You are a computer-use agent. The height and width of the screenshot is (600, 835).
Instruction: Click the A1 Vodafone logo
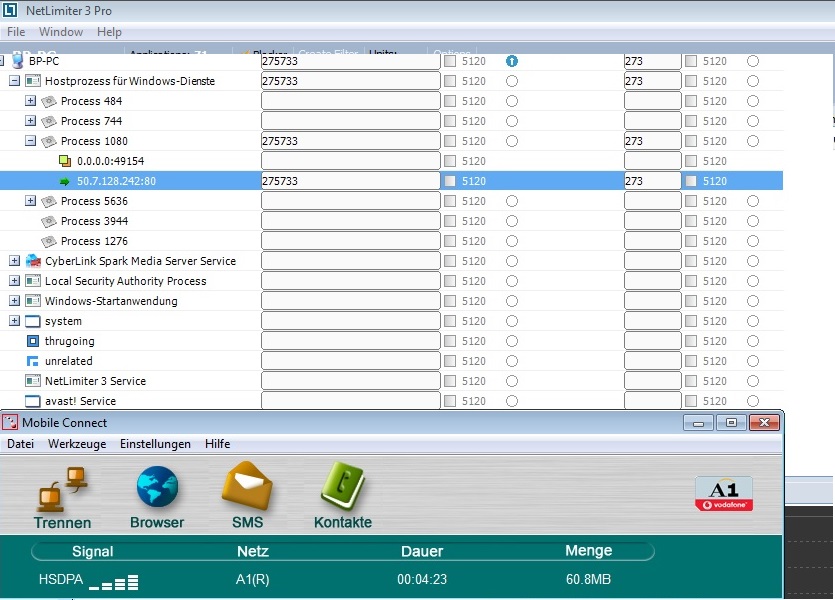point(724,494)
